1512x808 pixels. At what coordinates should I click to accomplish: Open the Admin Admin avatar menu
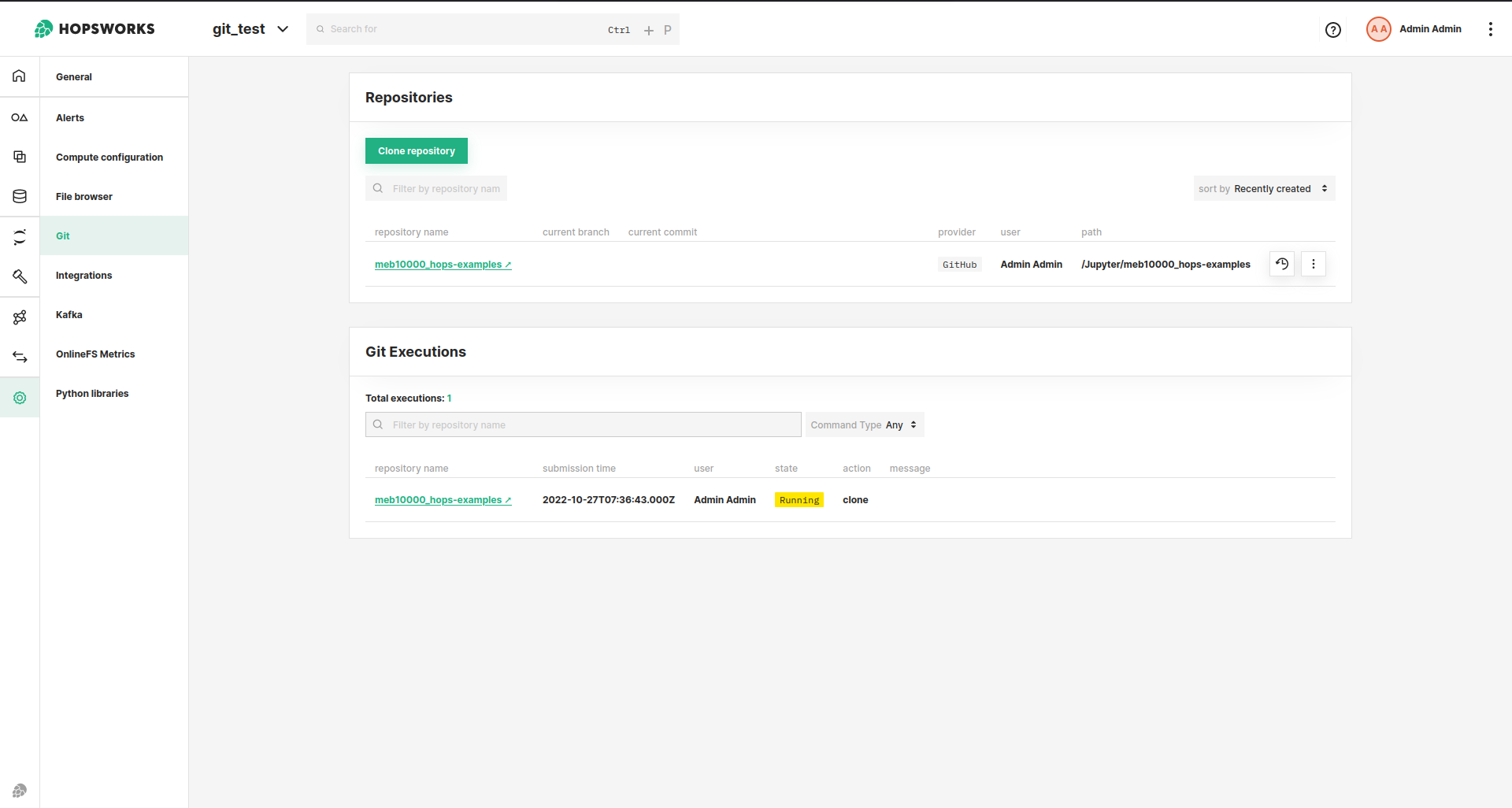(x=1378, y=28)
